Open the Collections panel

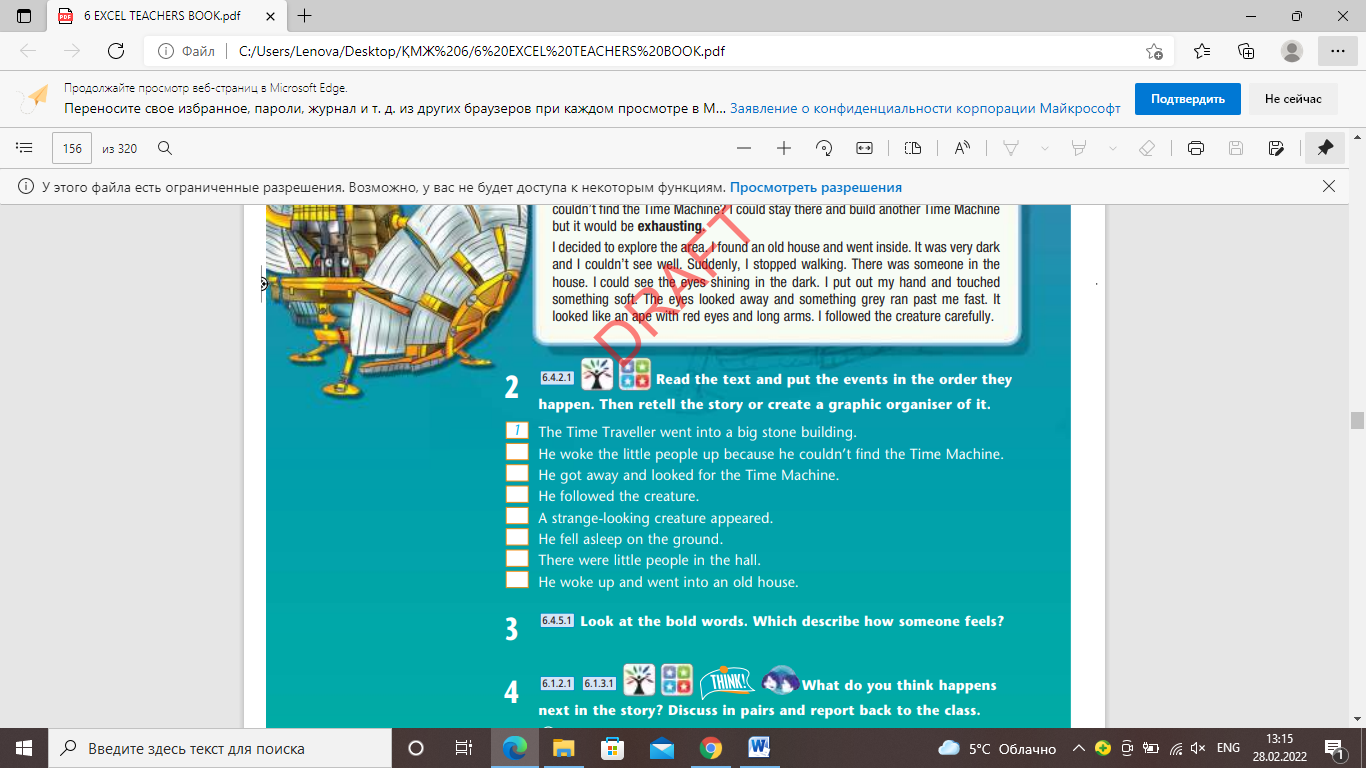(1246, 51)
